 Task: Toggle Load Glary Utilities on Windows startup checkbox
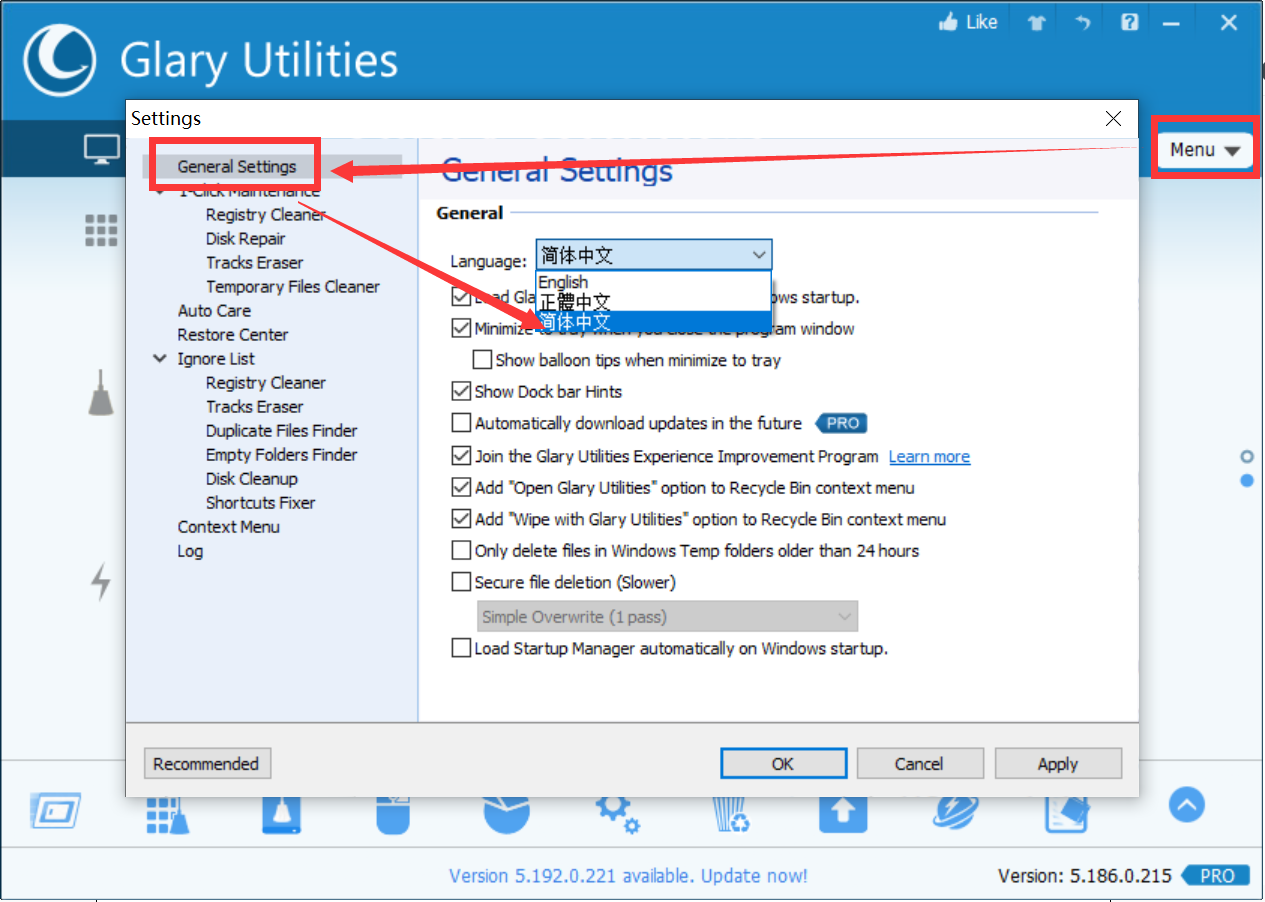[x=461, y=297]
